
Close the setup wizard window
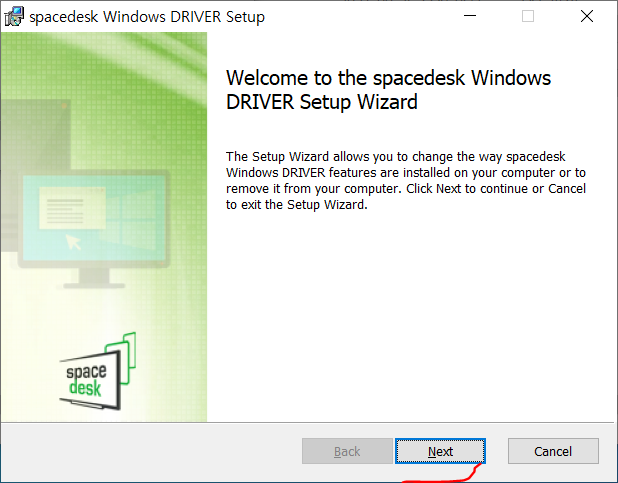587,16
